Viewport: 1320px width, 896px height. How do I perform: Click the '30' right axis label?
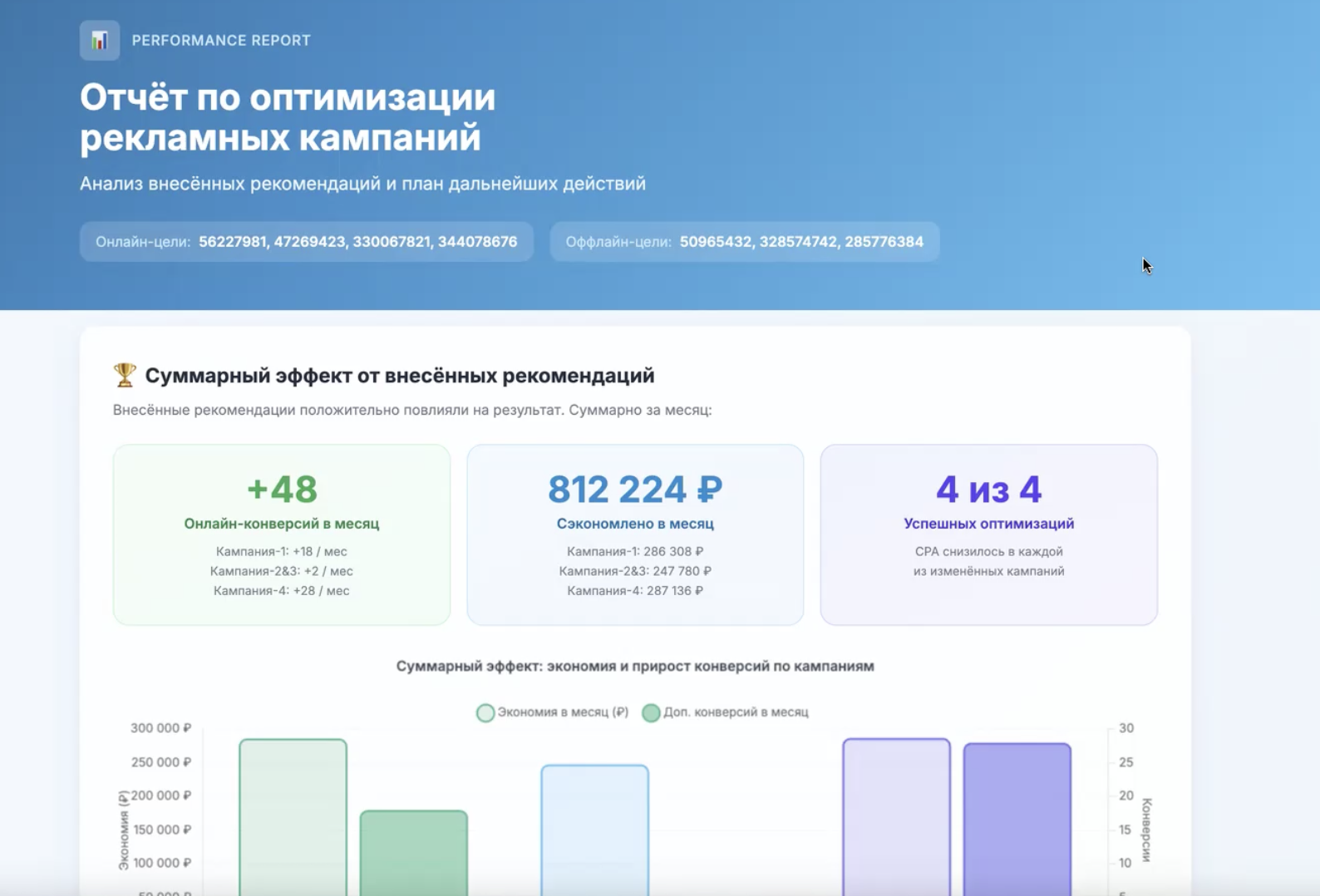pyautogui.click(x=1126, y=728)
